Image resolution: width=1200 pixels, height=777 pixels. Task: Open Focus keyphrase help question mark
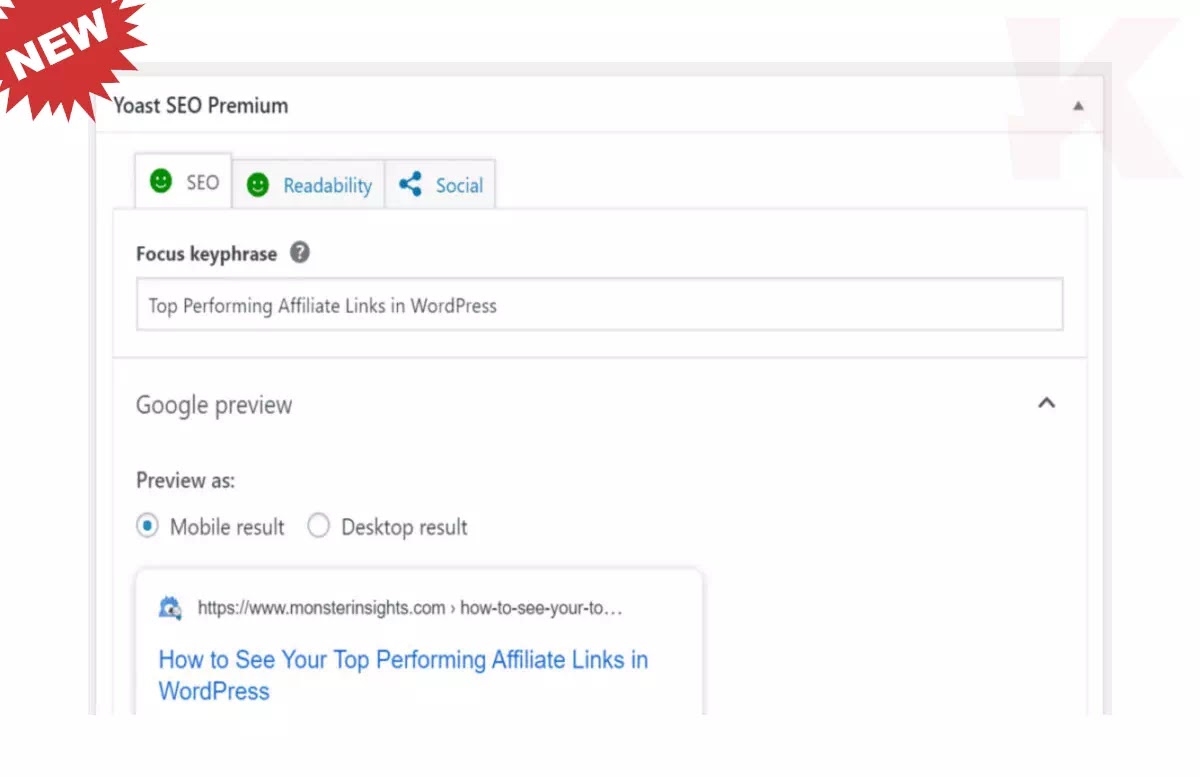300,253
